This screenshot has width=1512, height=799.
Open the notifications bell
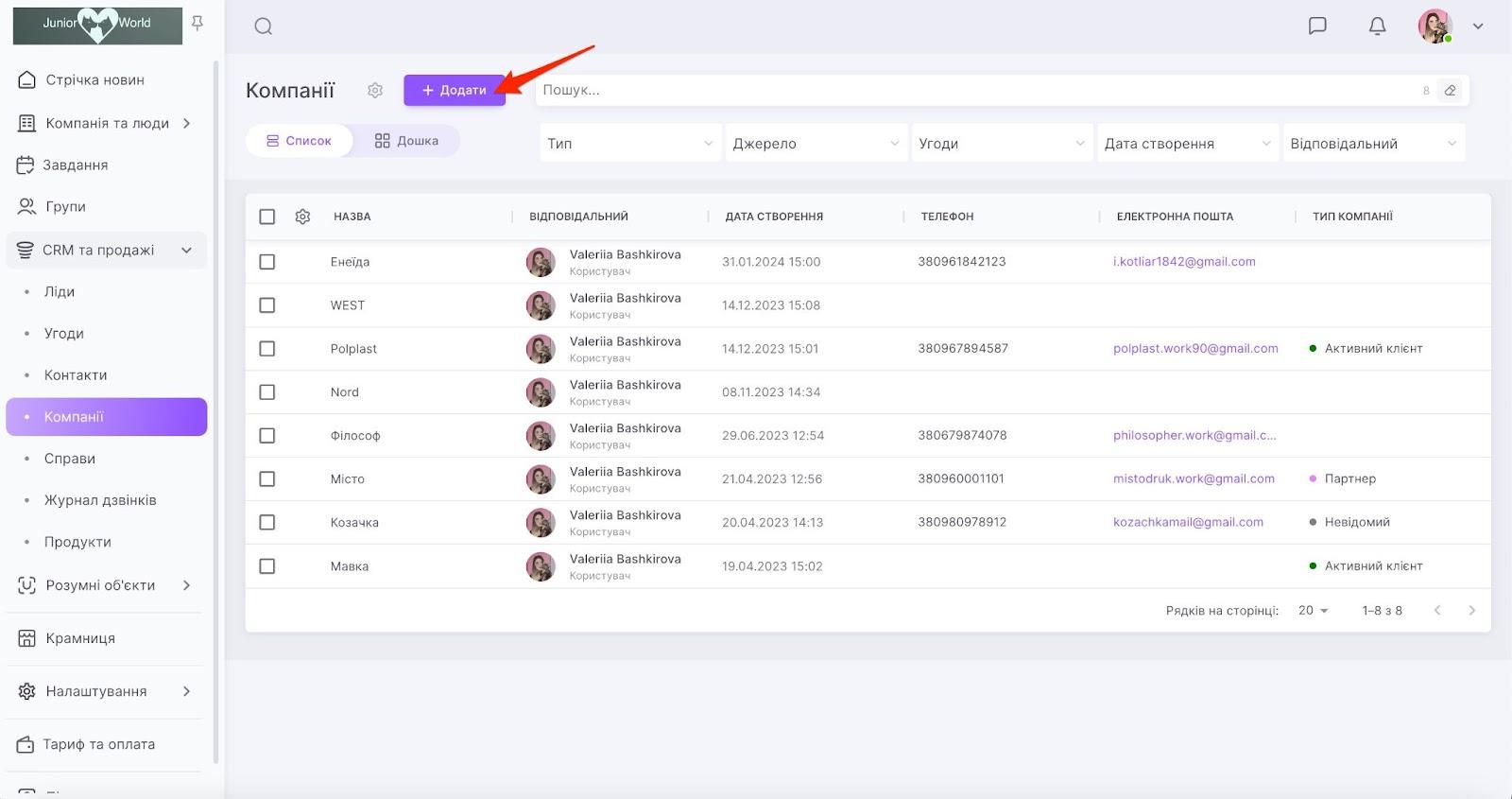click(x=1377, y=26)
